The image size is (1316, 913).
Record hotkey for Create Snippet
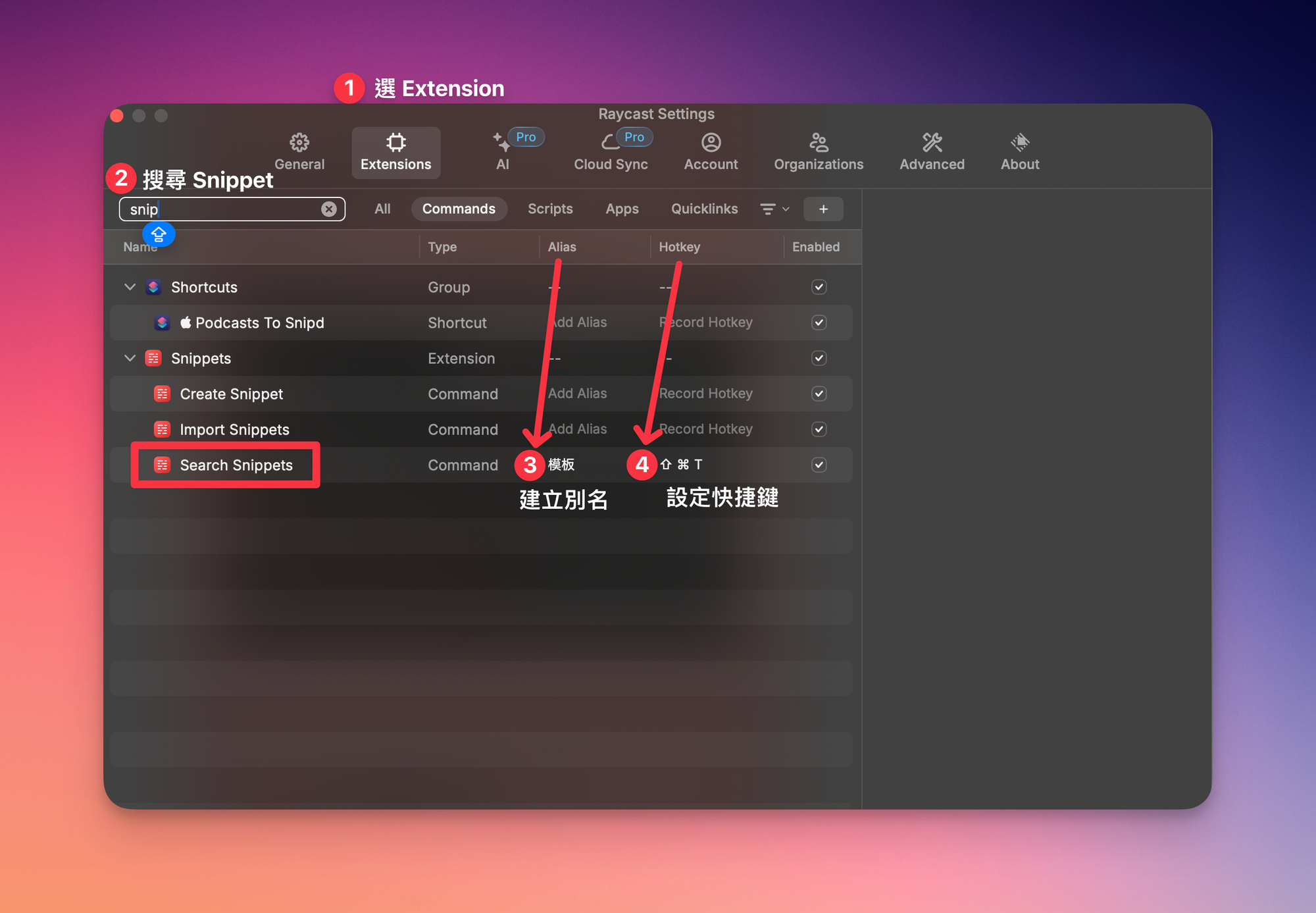[x=705, y=394]
